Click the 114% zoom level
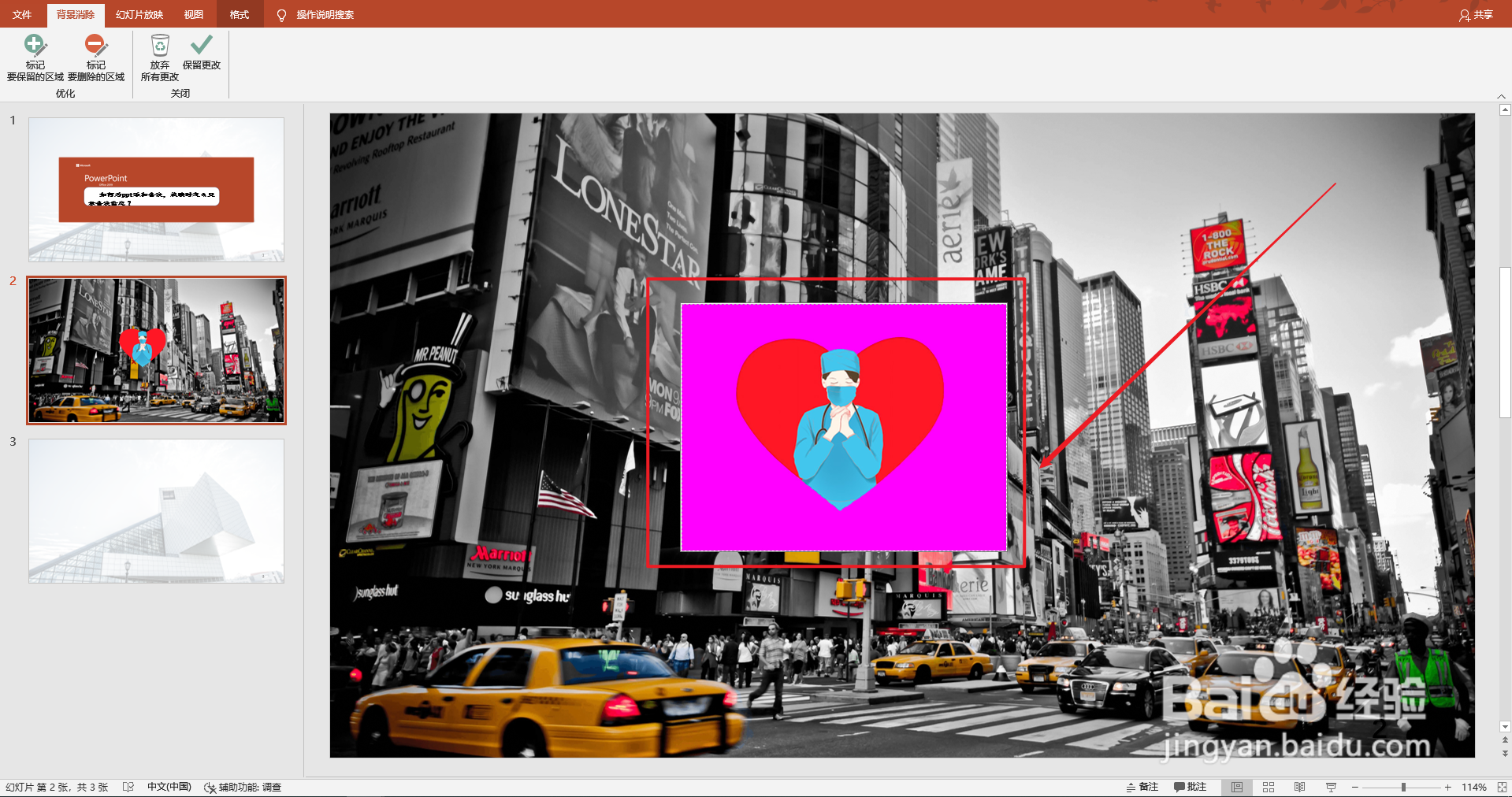The image size is (1512, 797). tap(1474, 787)
